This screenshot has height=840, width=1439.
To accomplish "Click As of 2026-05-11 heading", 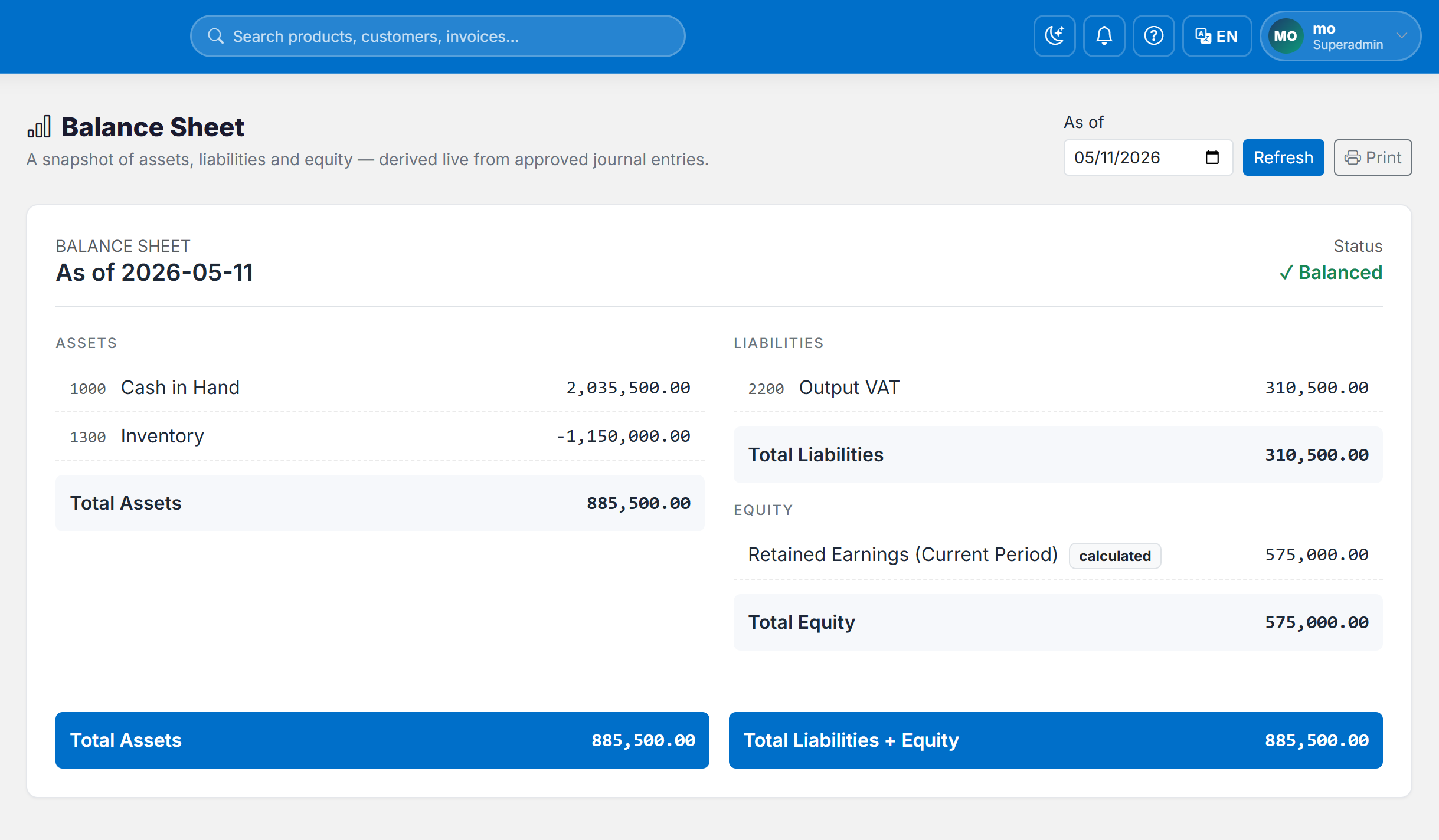I will 155,273.
